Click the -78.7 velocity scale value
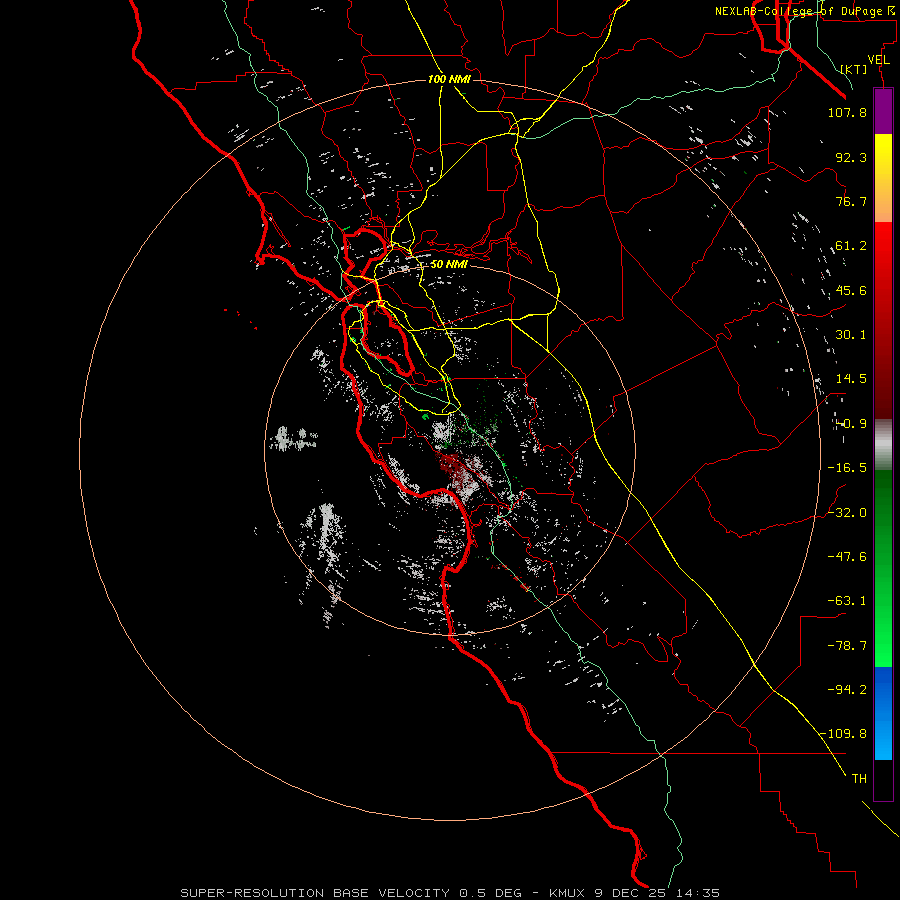 tap(847, 646)
